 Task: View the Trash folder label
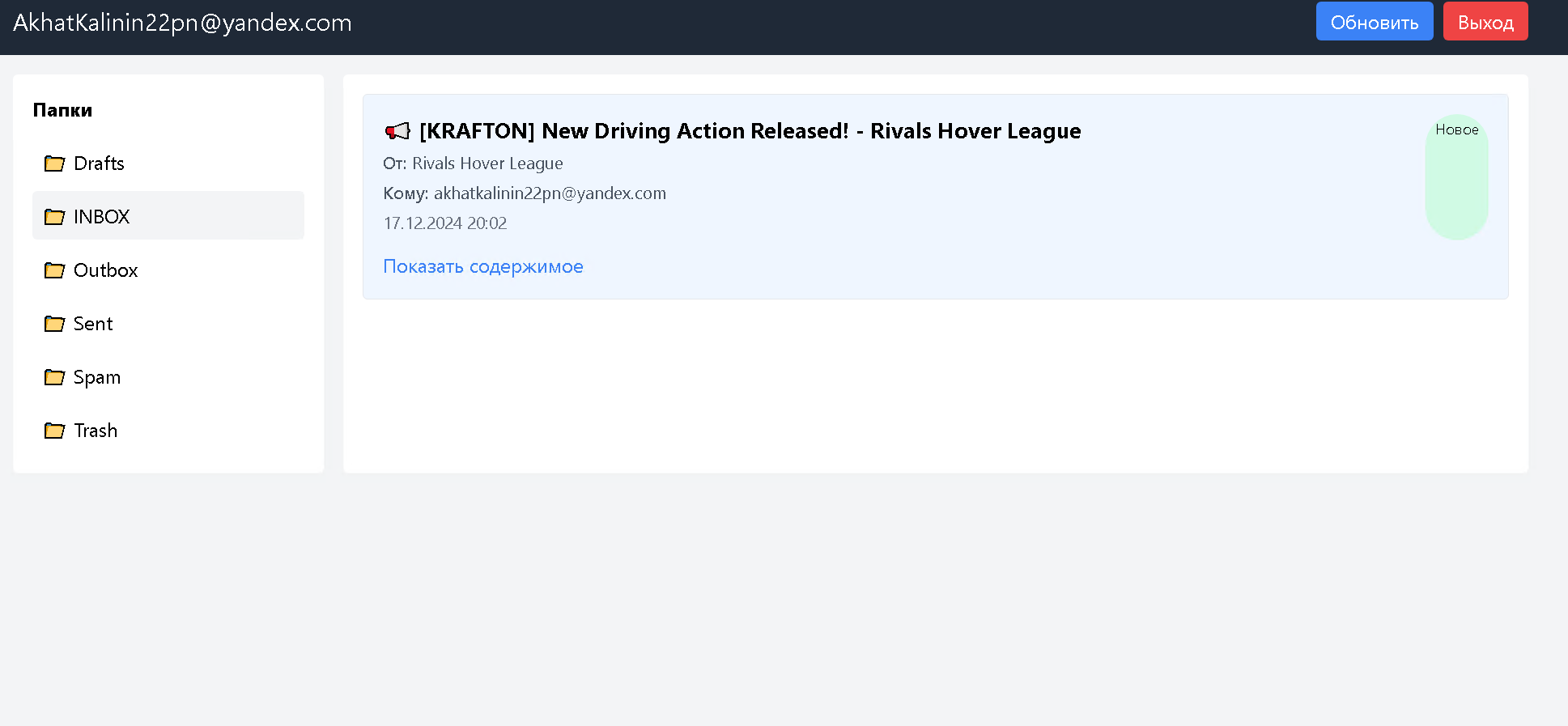pyautogui.click(x=96, y=431)
